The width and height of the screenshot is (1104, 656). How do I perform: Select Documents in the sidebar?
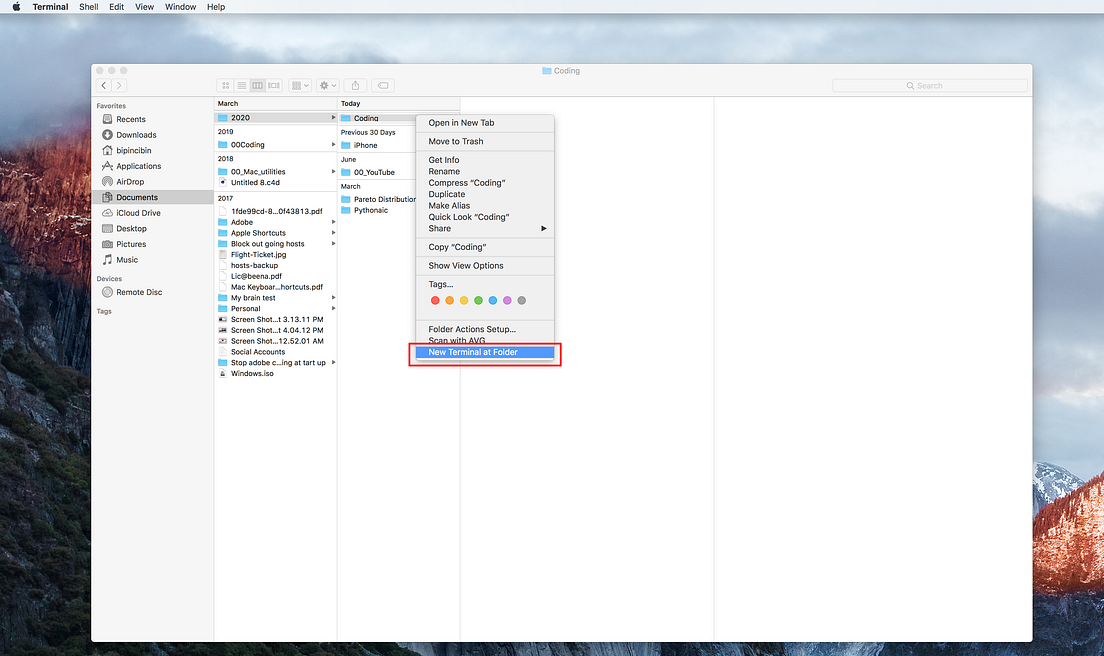point(152,197)
